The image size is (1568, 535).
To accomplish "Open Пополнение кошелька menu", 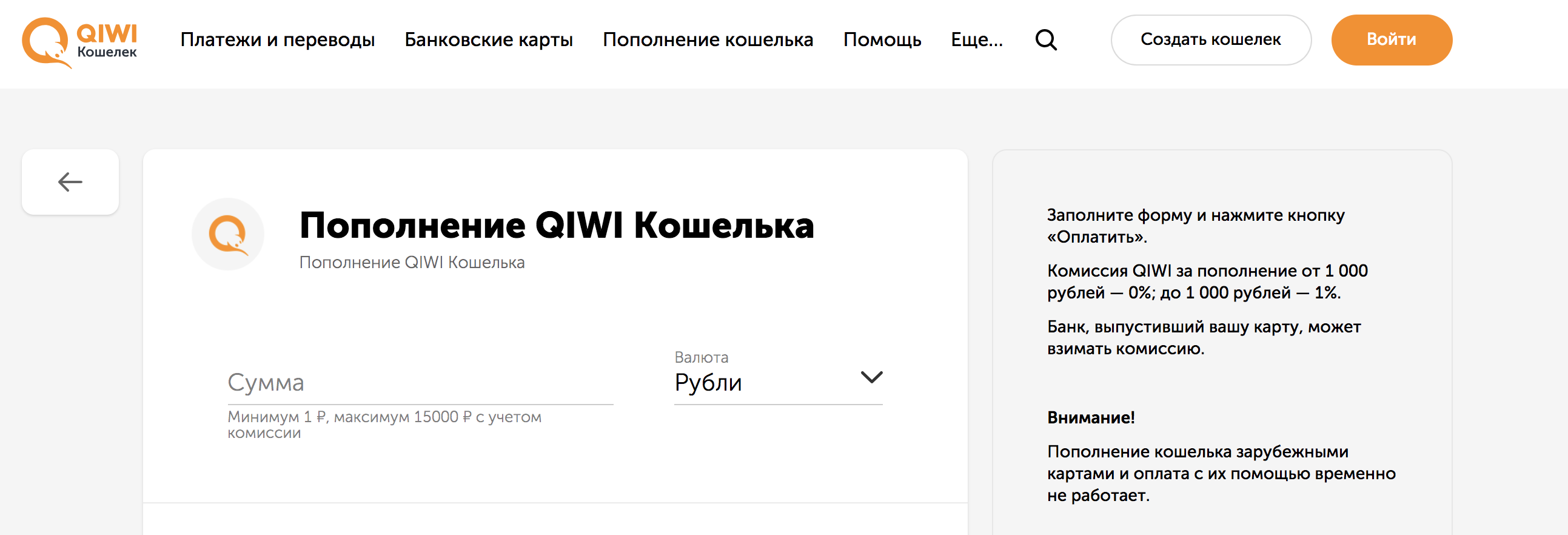I will [x=708, y=40].
